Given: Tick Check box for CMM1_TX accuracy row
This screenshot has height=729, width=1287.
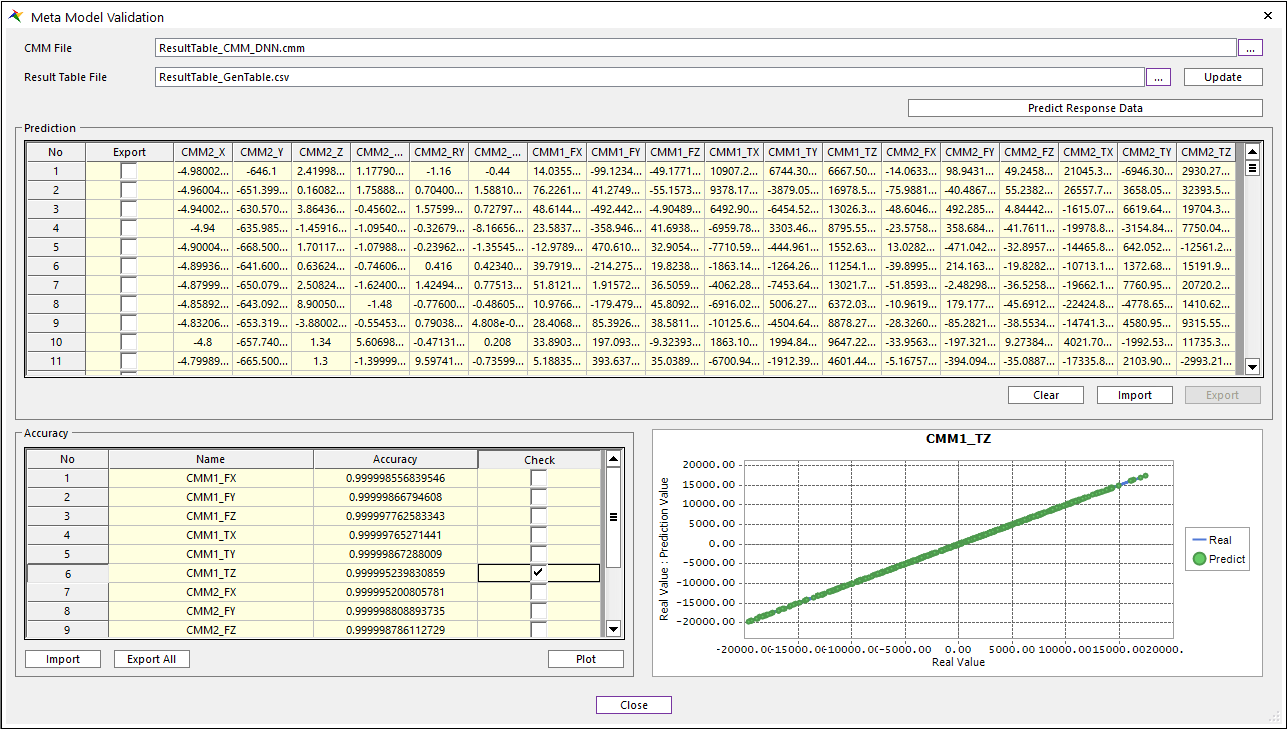Looking at the screenshot, I should tap(539, 535).
